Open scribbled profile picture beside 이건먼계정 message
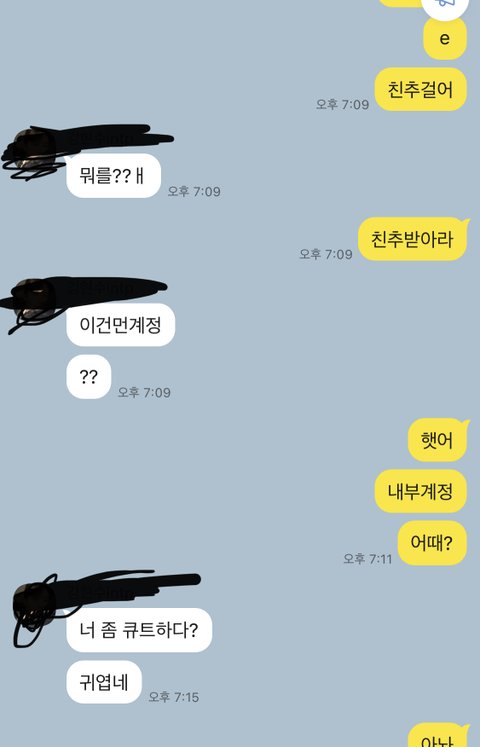This screenshot has height=747, width=480. [34, 299]
